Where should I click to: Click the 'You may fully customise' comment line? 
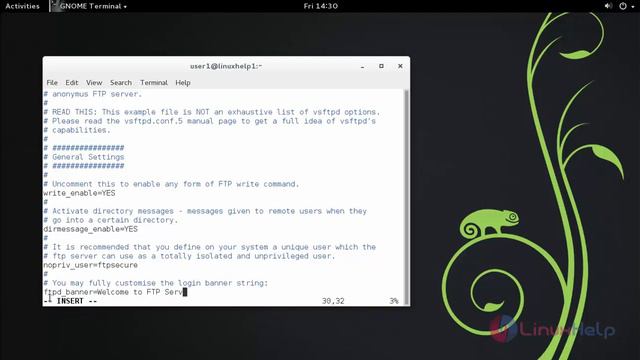tap(156, 283)
